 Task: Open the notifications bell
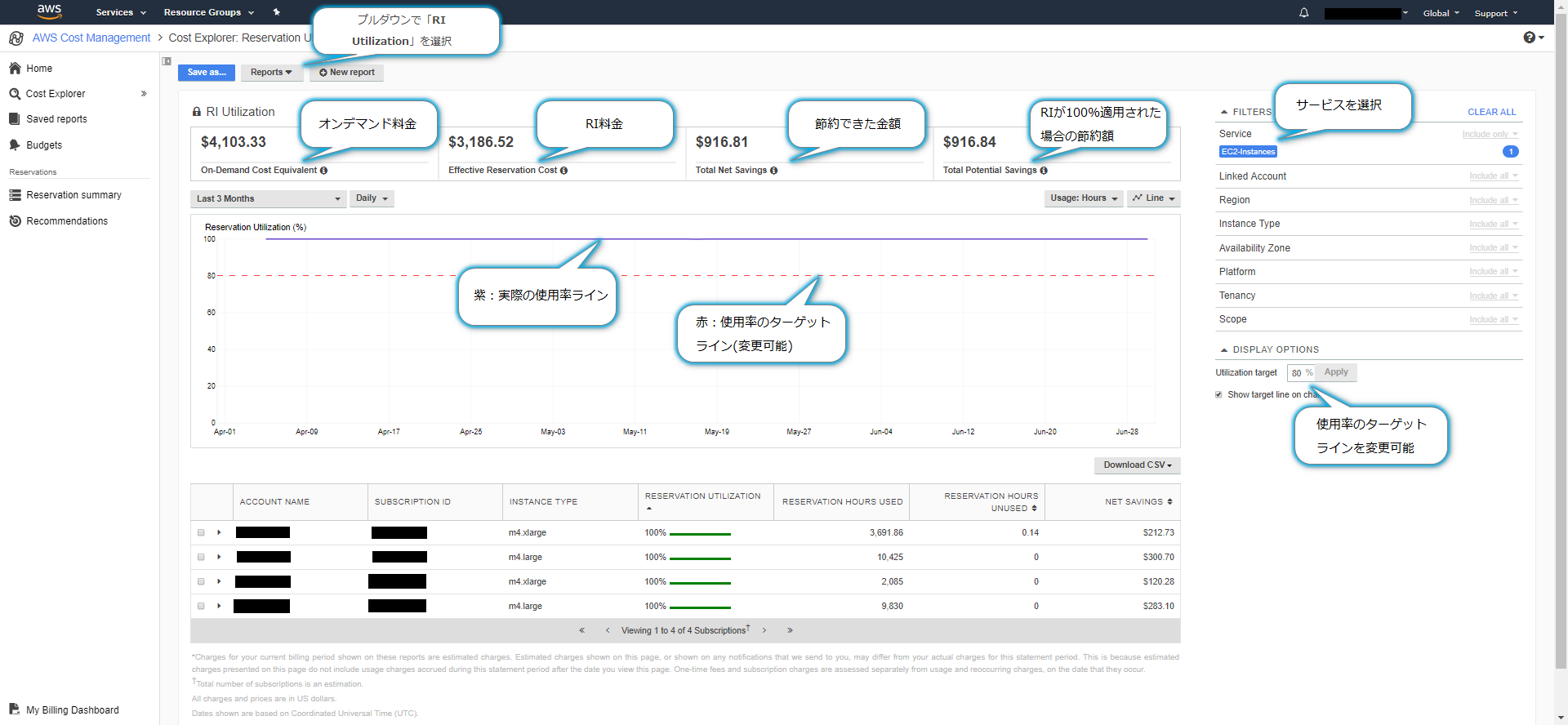[x=1304, y=13]
